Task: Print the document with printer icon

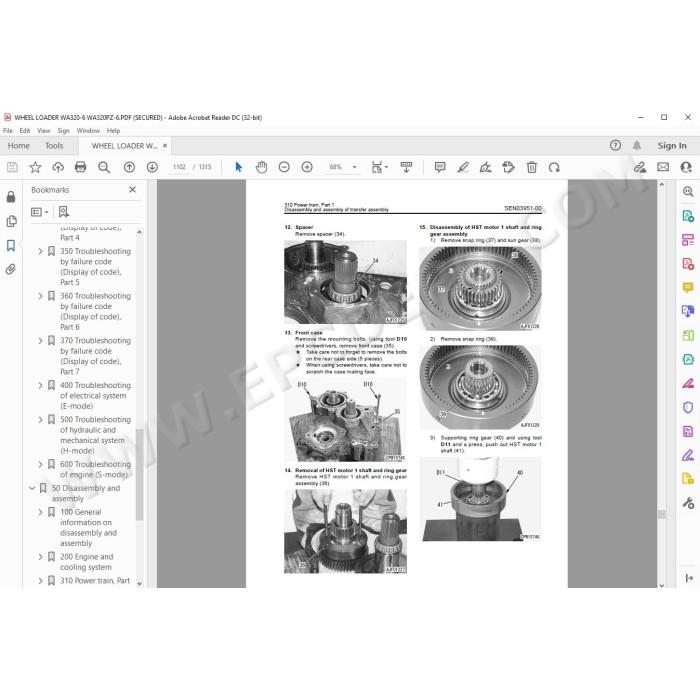Action: tap(80, 167)
